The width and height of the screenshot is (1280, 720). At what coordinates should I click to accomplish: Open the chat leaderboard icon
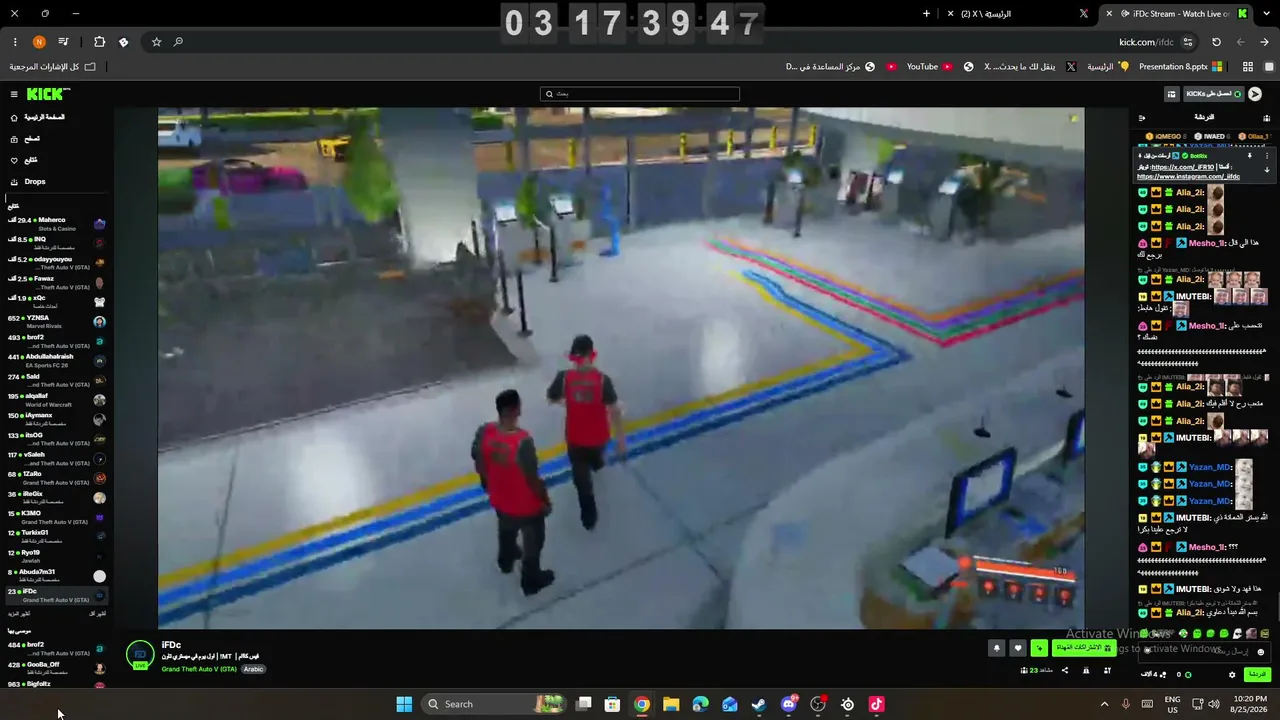click(1266, 118)
